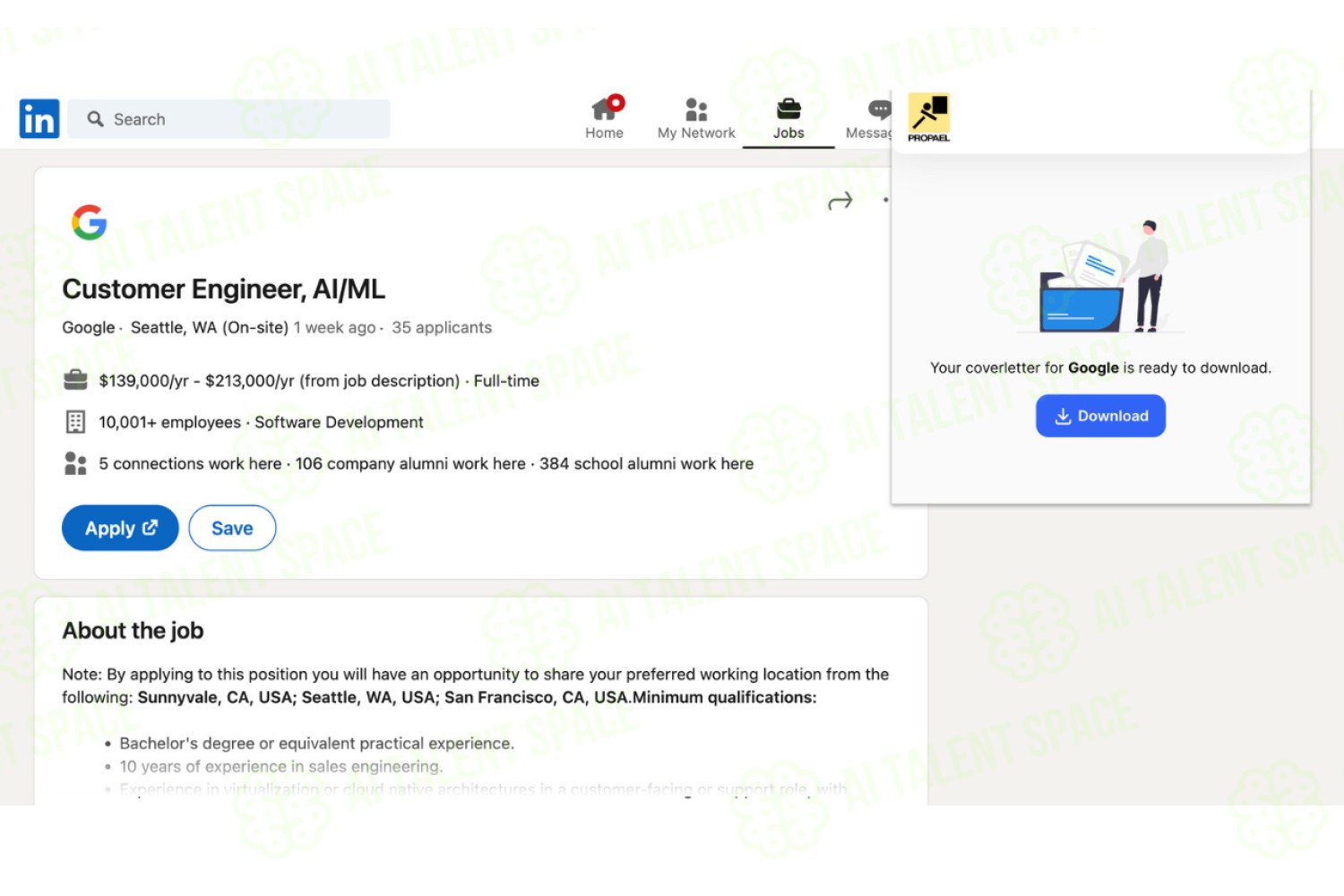
Task: Click into the Search field
Action: click(x=229, y=119)
